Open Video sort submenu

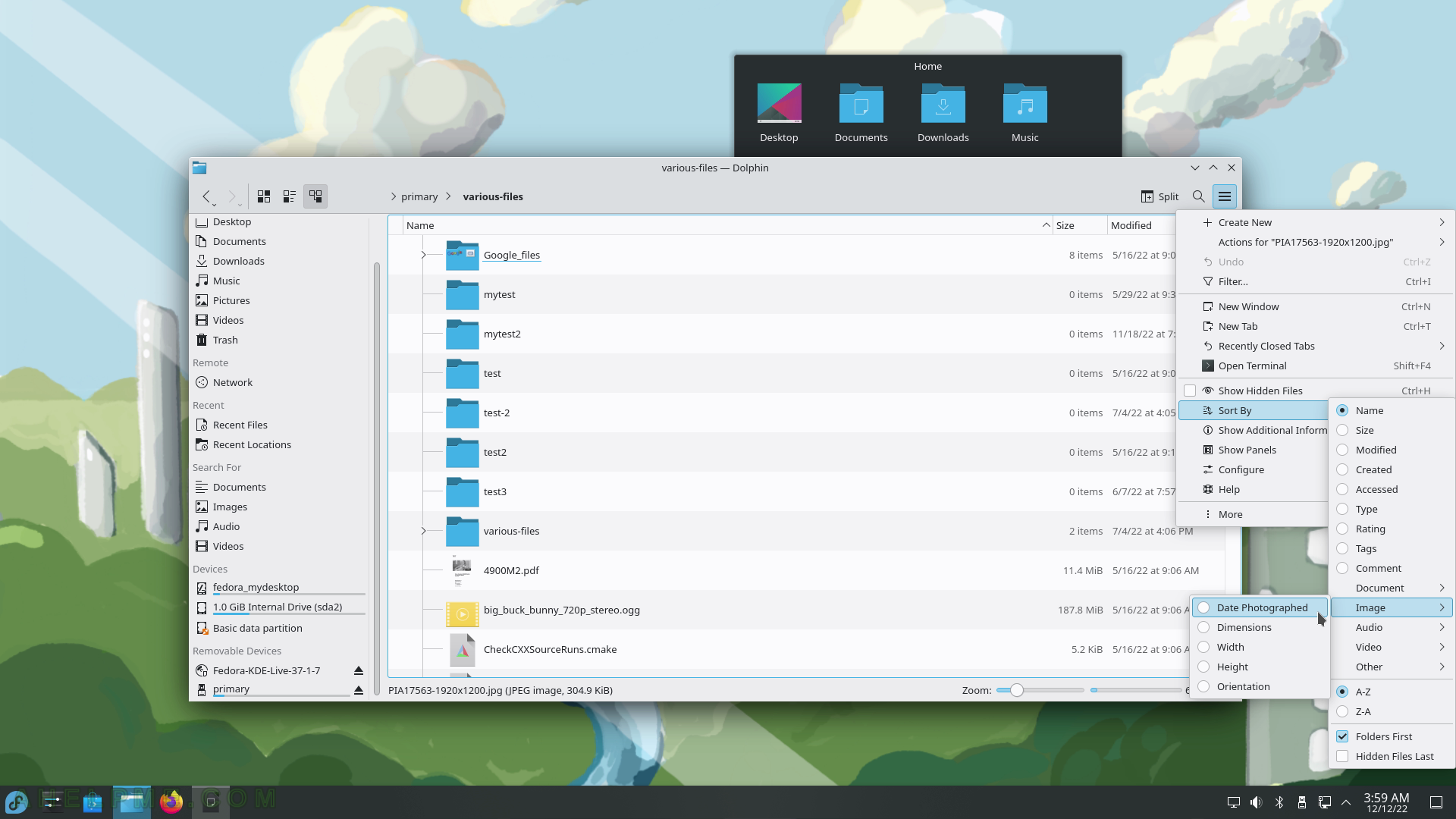click(1392, 647)
